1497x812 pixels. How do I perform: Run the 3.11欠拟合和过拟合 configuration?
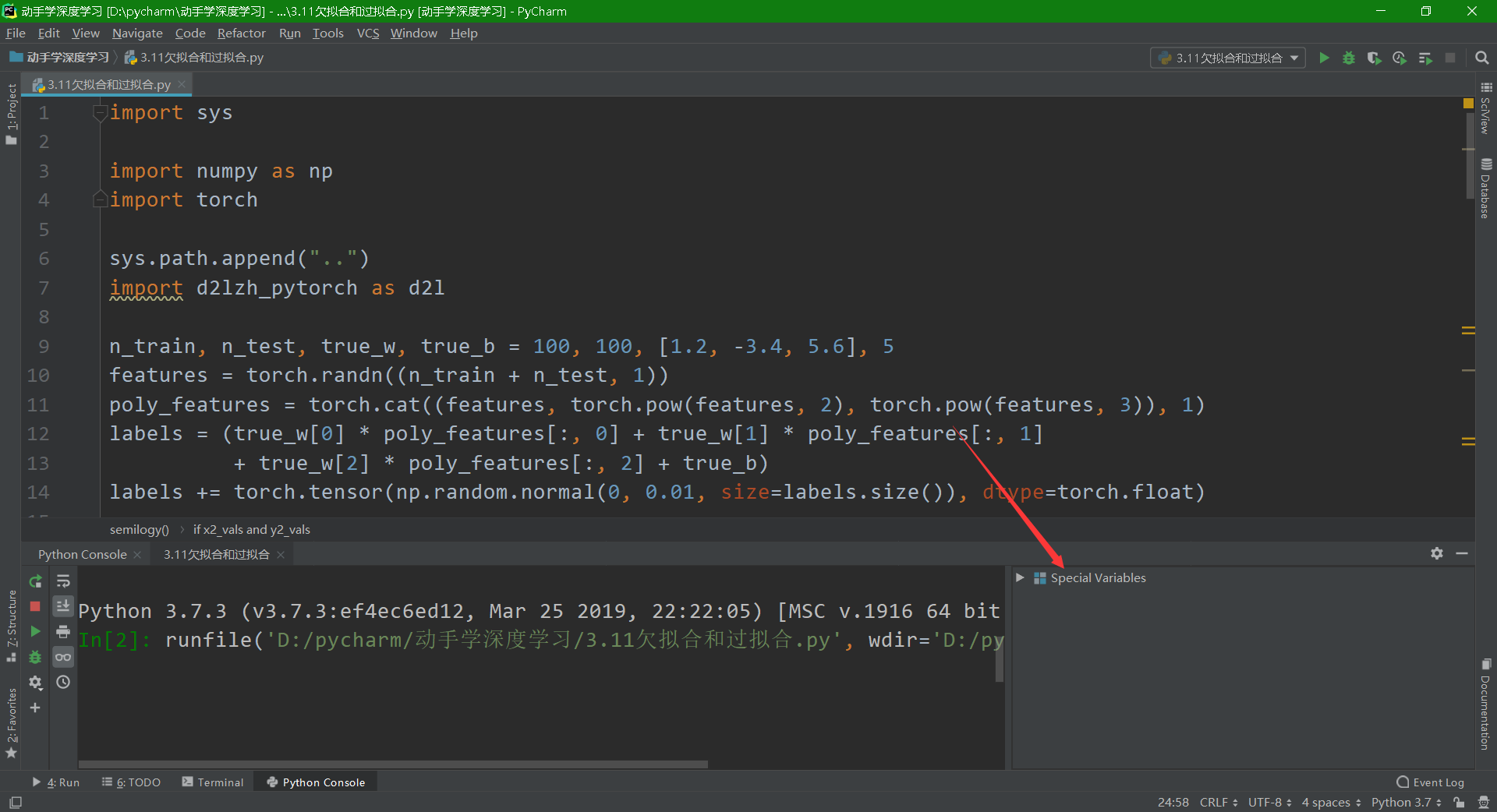tap(1324, 58)
